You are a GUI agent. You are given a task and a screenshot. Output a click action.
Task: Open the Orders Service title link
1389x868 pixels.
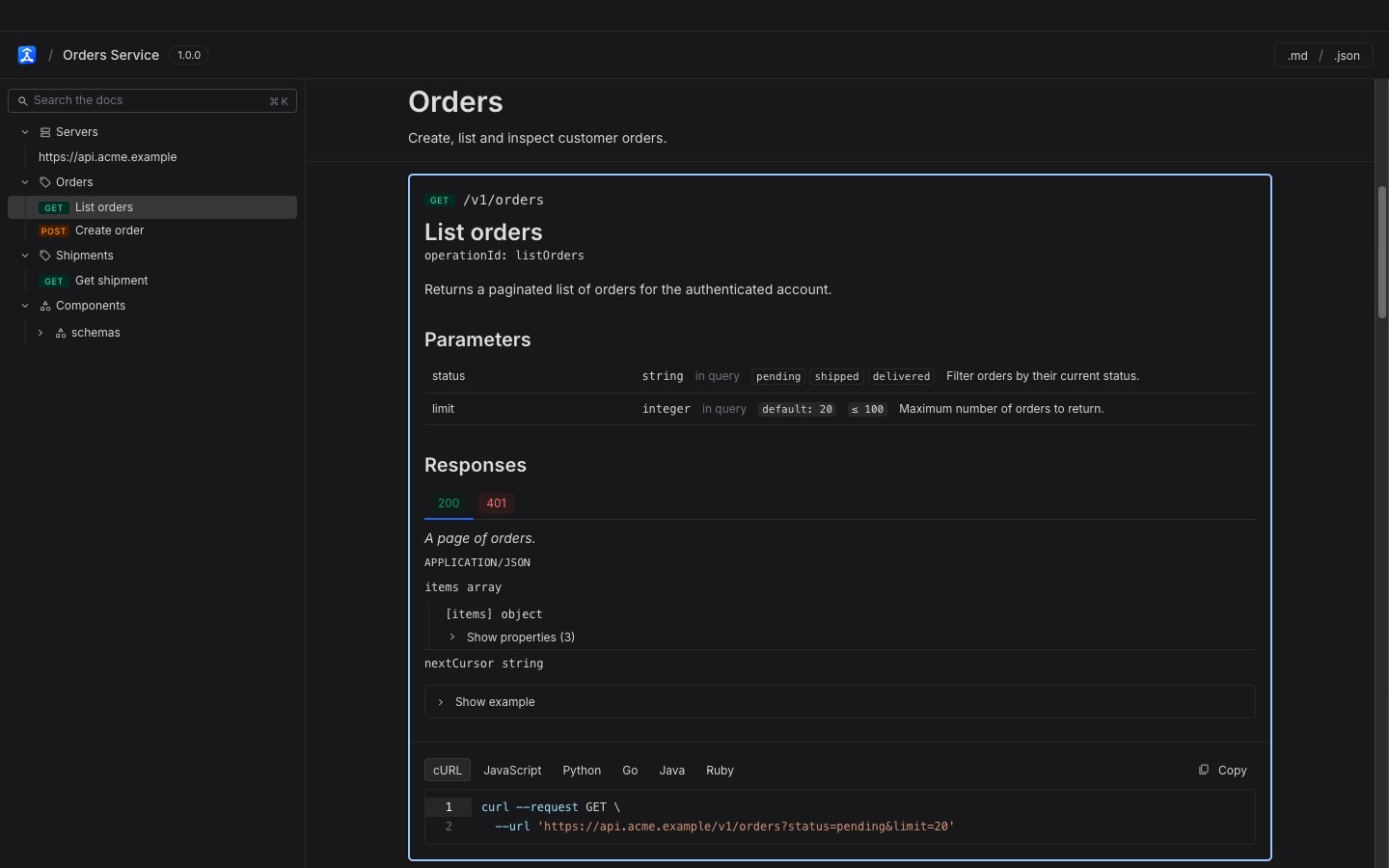point(111,55)
